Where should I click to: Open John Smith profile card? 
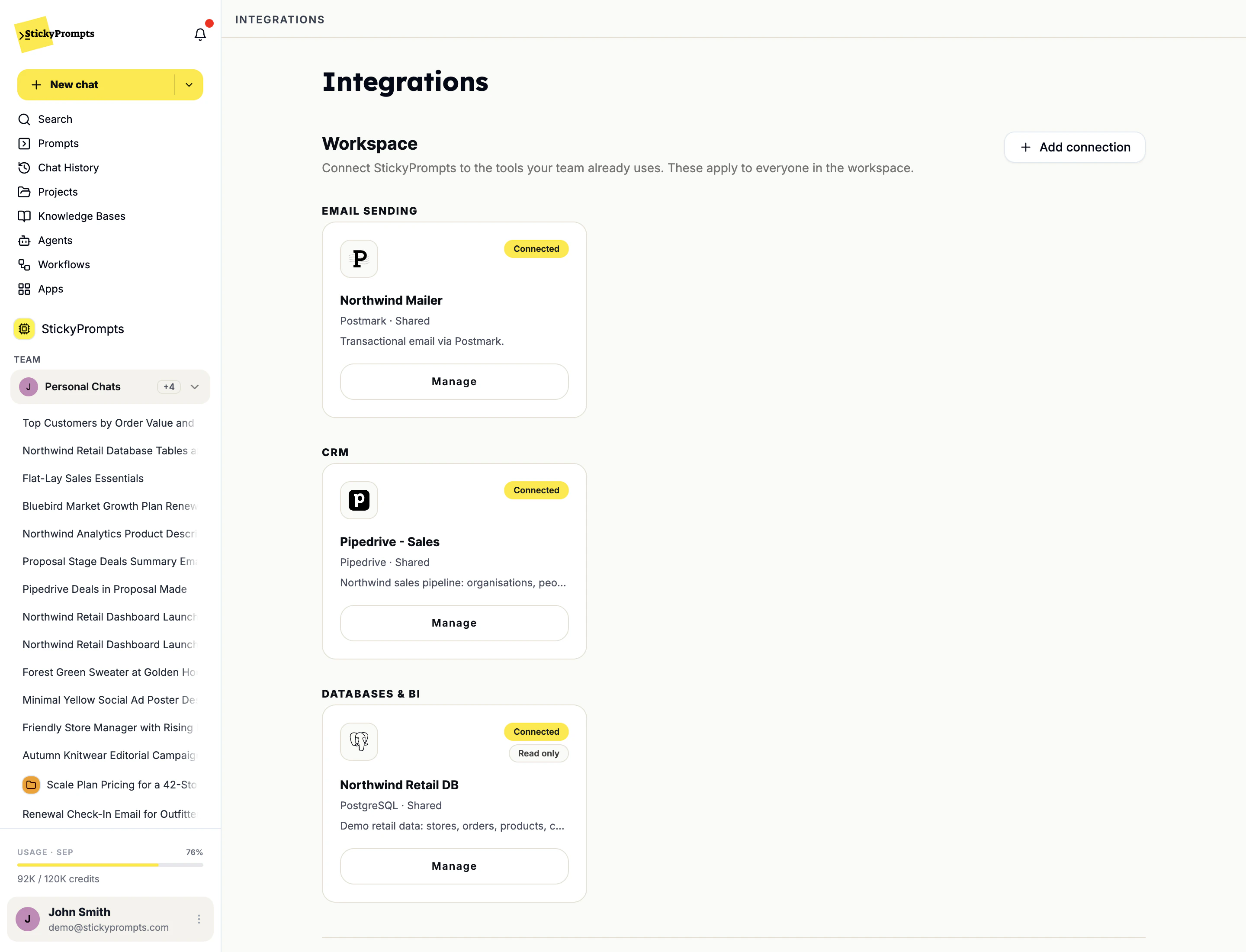click(x=110, y=919)
